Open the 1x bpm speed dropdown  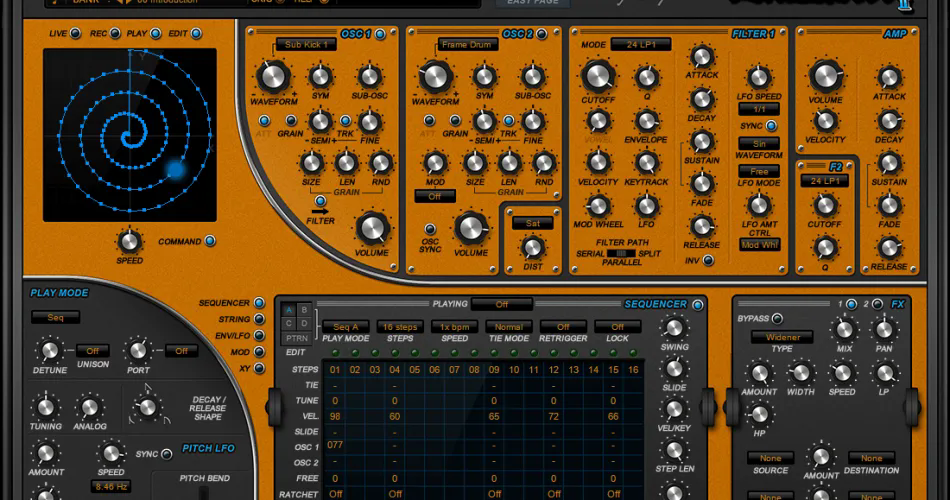tap(454, 327)
